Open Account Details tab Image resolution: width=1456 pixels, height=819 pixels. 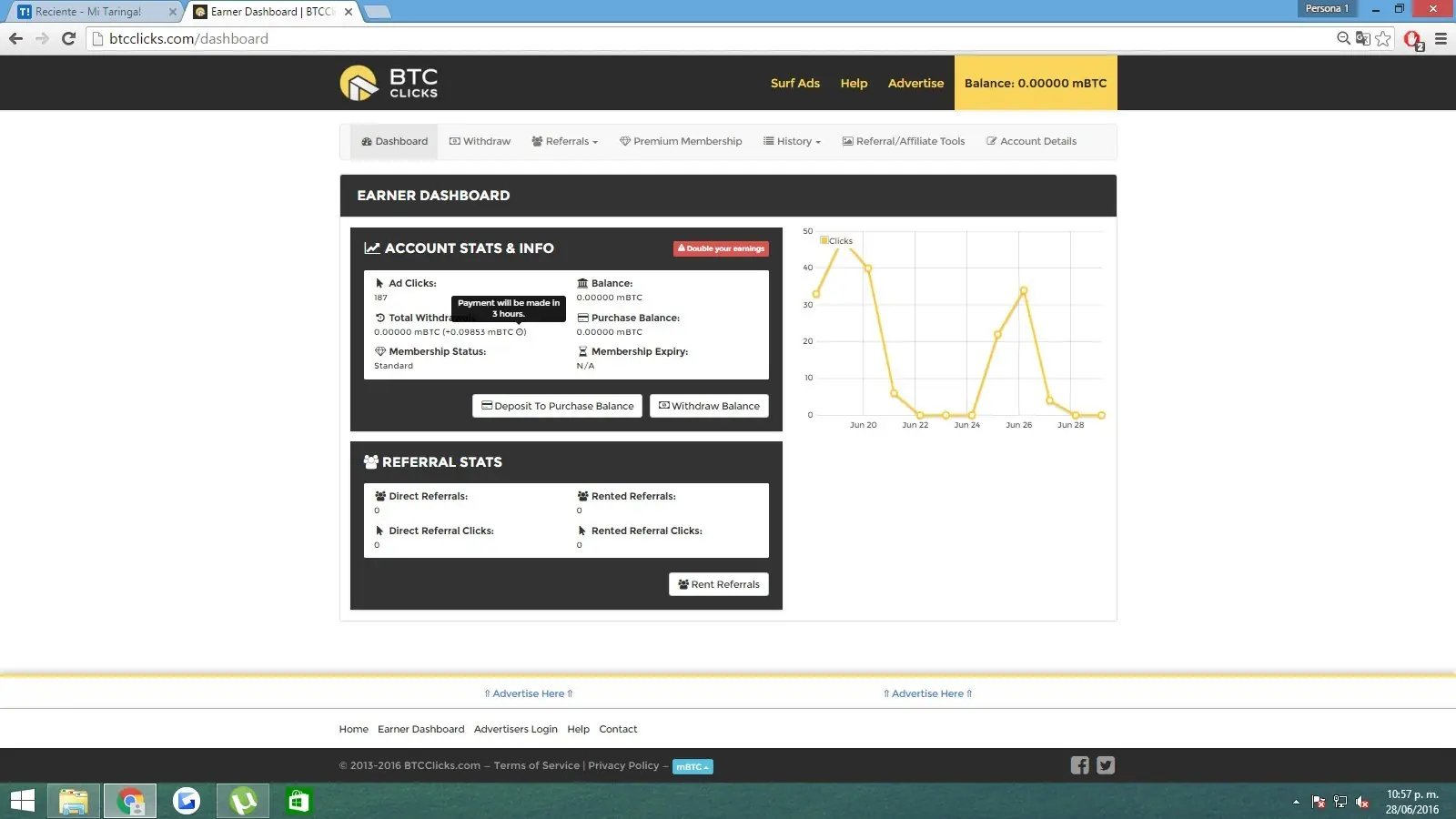point(1031,141)
